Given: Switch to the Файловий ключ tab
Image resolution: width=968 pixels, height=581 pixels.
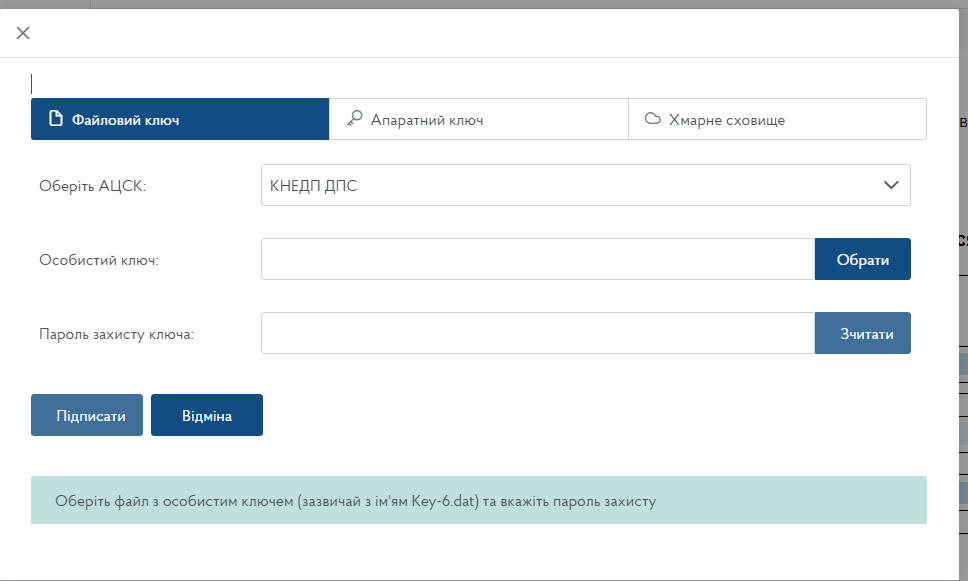Looking at the screenshot, I should point(180,119).
